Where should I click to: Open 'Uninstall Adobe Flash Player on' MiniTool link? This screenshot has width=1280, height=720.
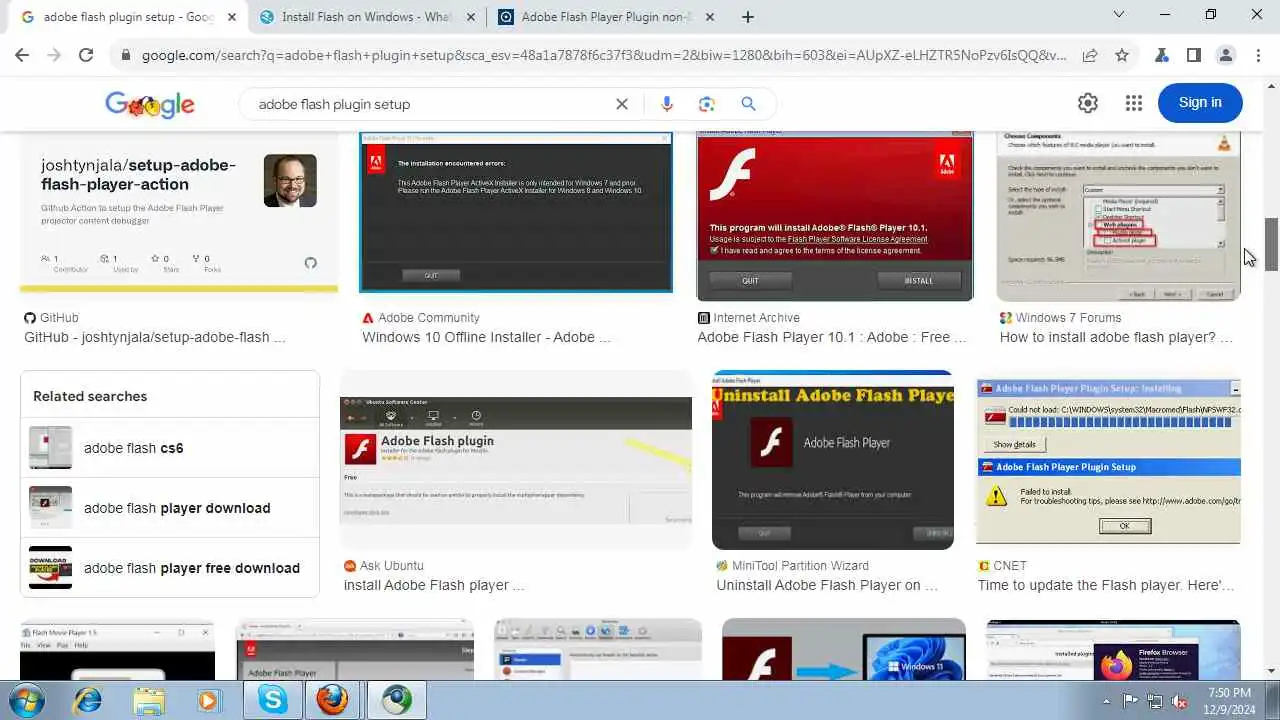[x=827, y=585]
